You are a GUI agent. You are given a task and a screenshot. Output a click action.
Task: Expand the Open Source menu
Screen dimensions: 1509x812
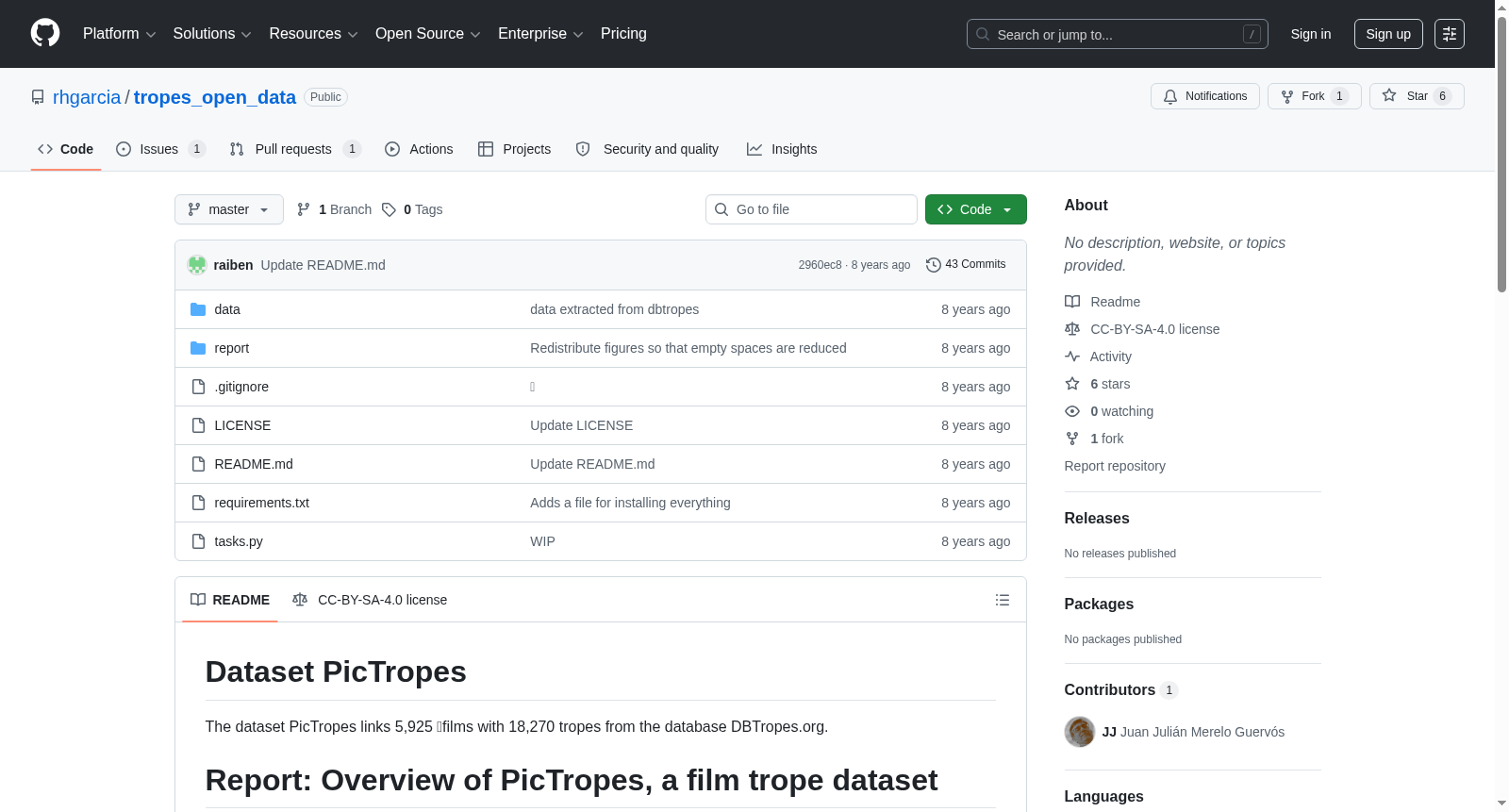(428, 34)
